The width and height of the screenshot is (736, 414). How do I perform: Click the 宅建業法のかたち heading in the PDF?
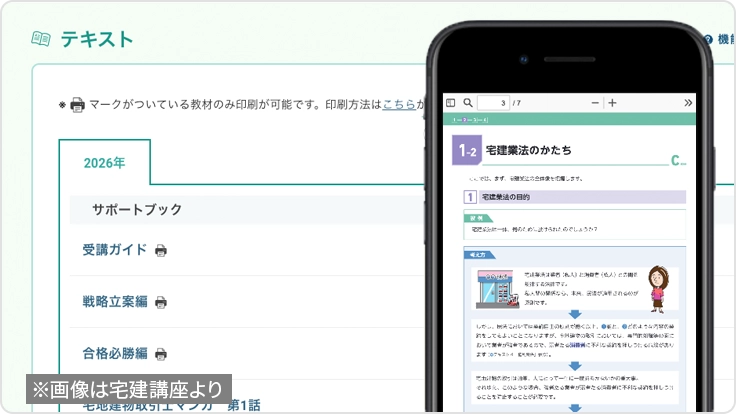point(529,150)
